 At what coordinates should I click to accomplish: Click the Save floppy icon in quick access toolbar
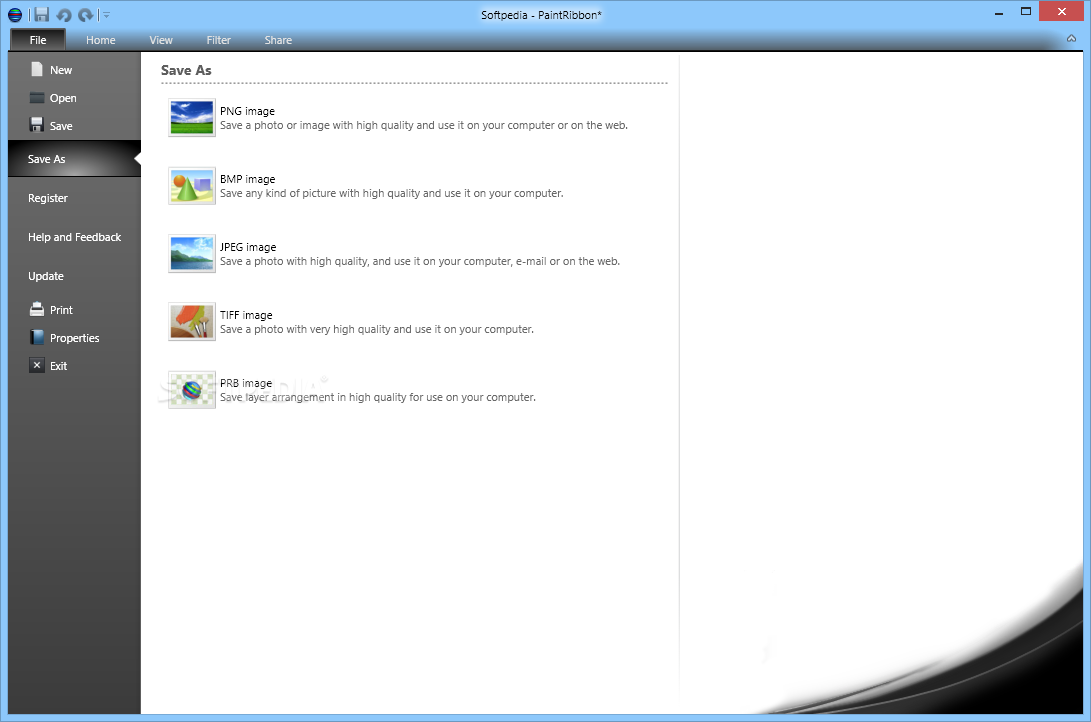point(42,15)
